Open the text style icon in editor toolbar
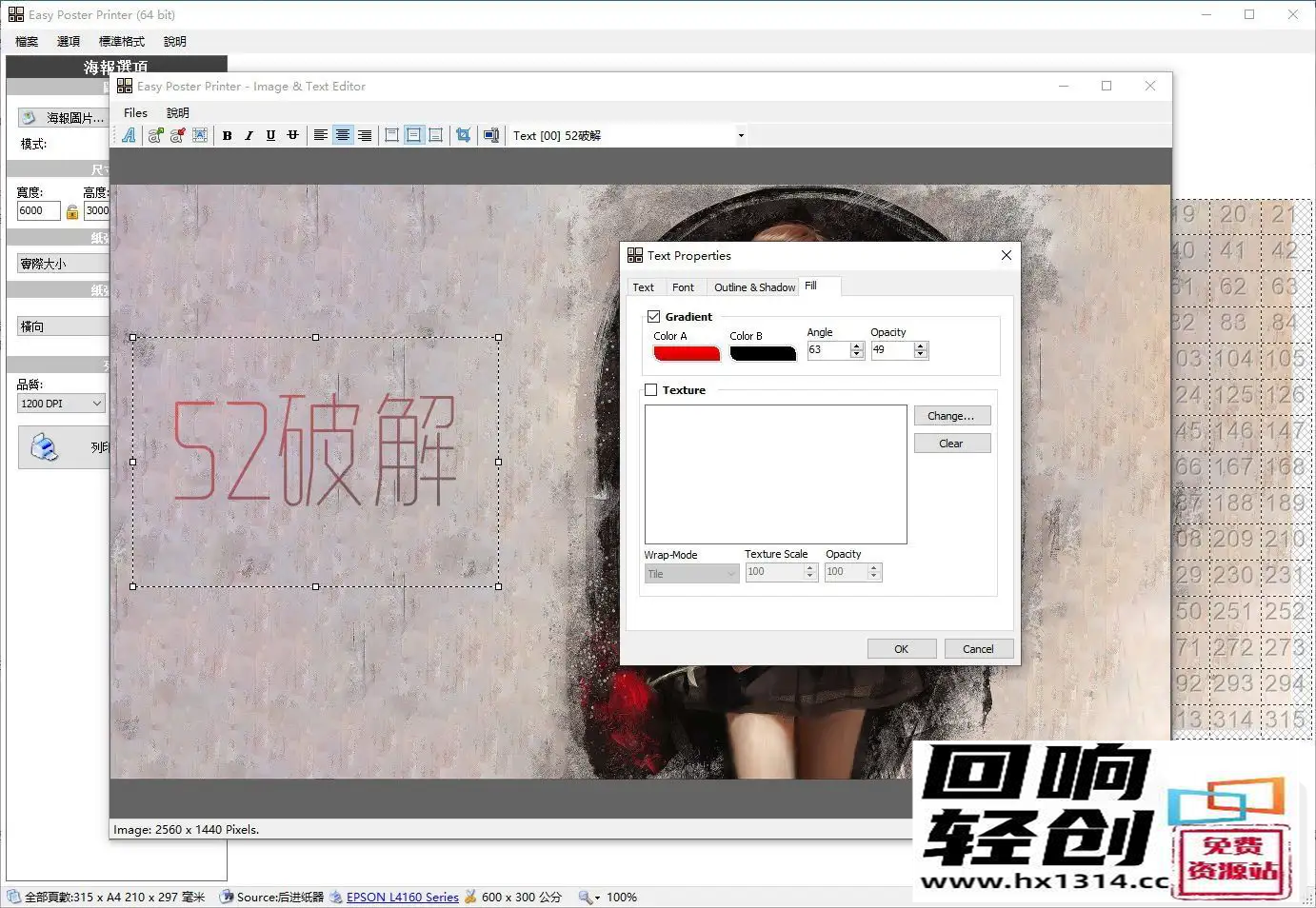1316x908 pixels. [129, 135]
